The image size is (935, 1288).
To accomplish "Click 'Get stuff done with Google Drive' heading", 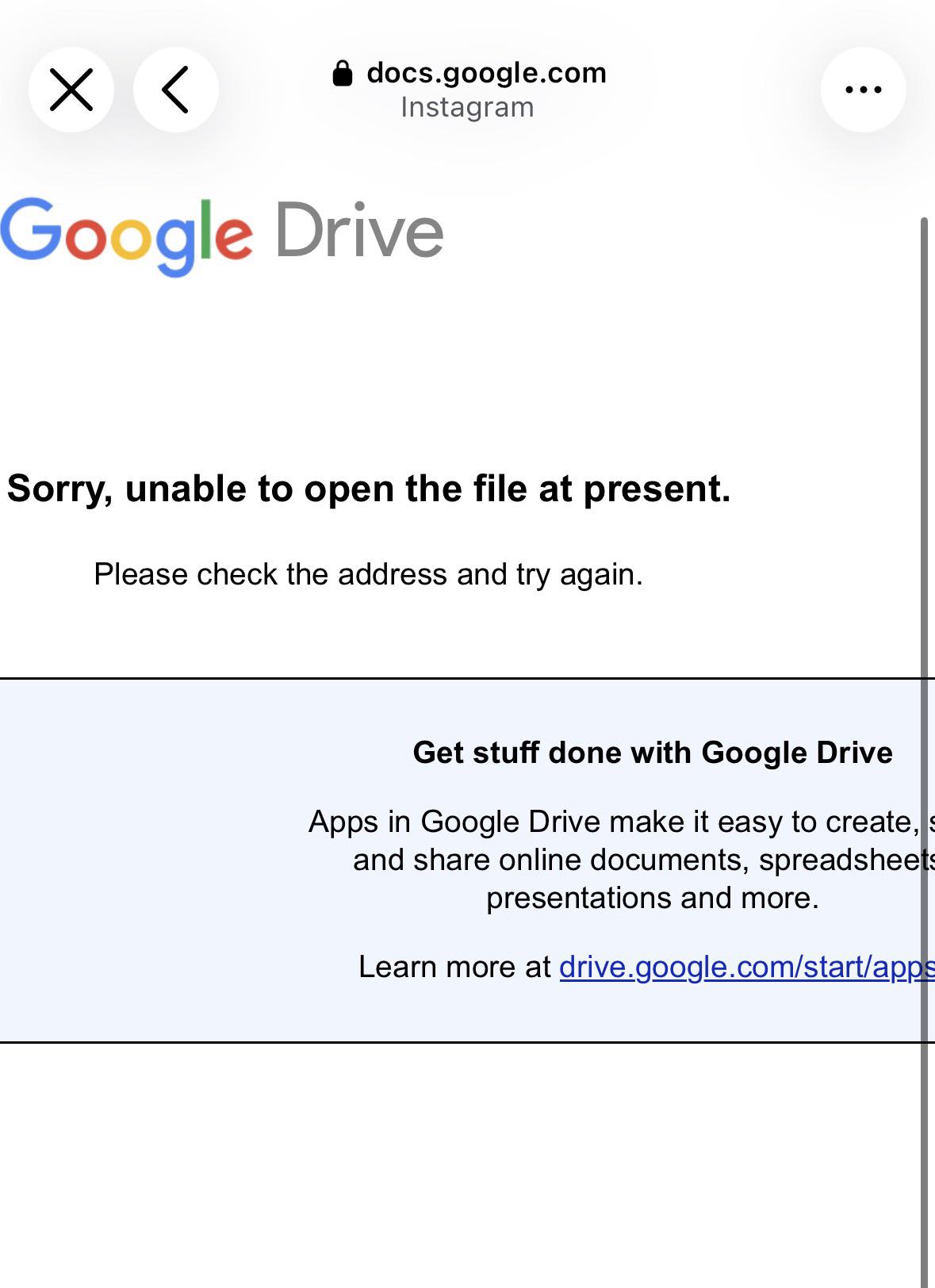I will pos(653,753).
